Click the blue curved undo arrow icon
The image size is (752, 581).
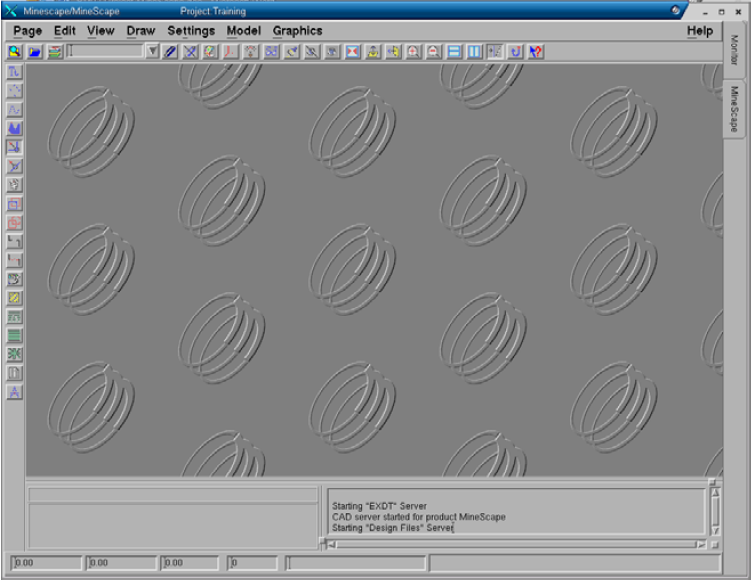pyautogui.click(x=516, y=51)
